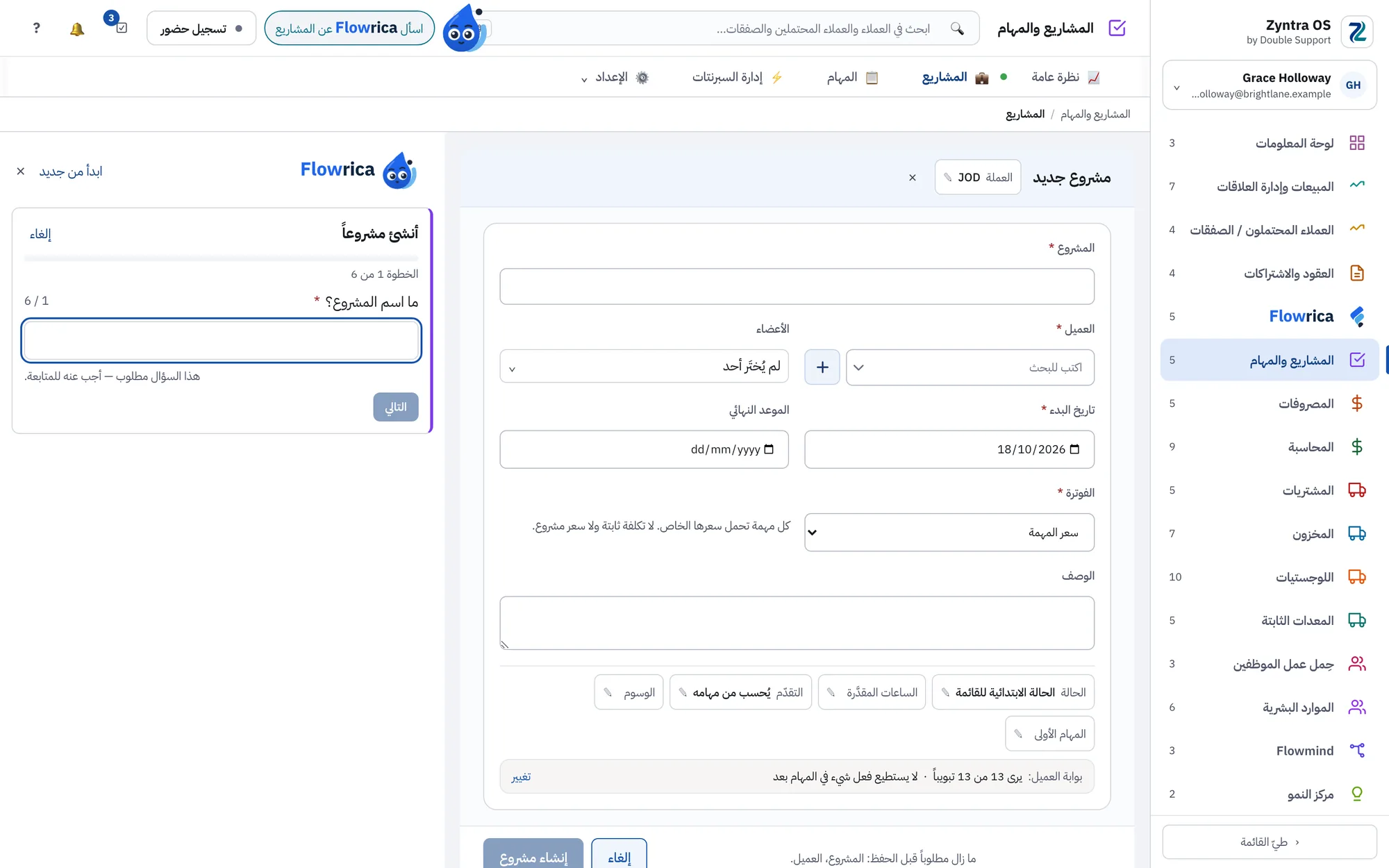Switch to المهام tasks tab
This screenshot has width=1389, height=868.
coord(853,77)
